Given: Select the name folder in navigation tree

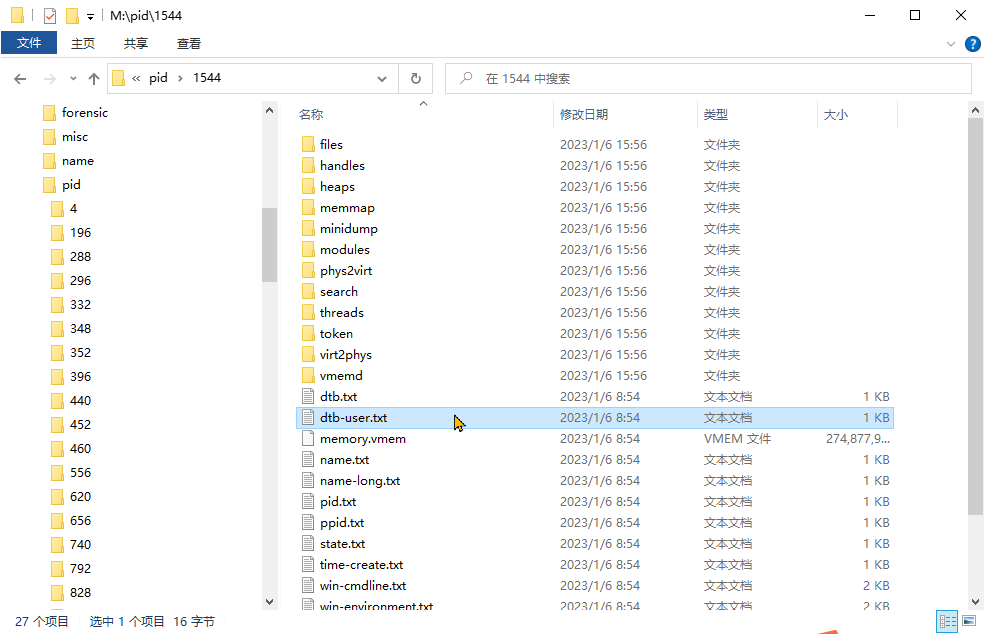Looking at the screenshot, I should click(68, 161).
